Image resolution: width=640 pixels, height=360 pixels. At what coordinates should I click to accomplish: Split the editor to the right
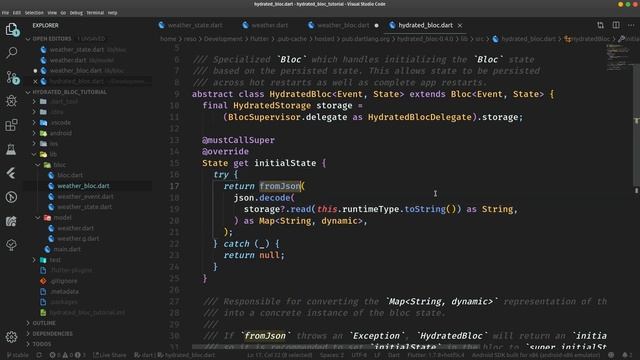pos(616,25)
